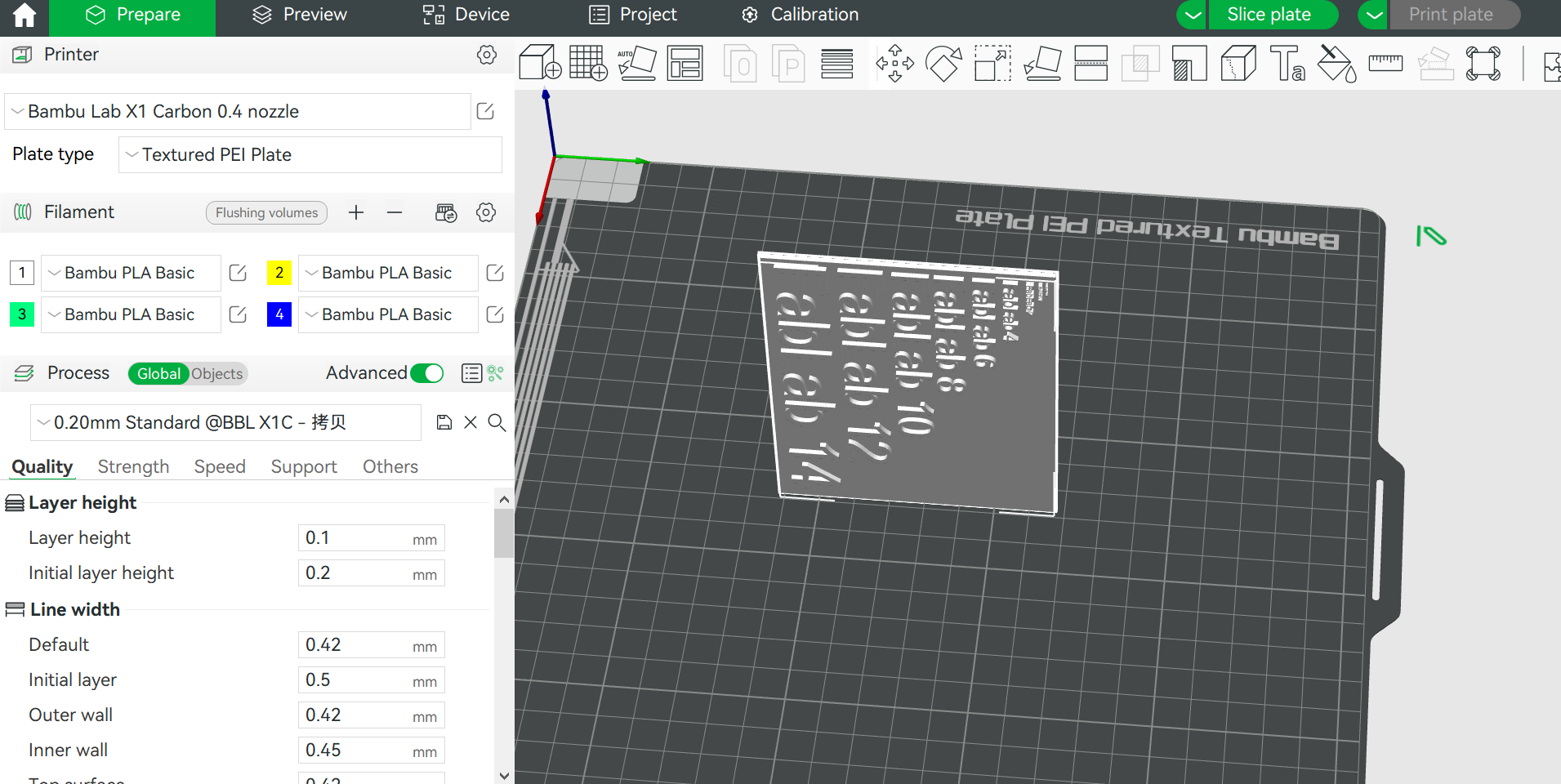Click the Add object cube icon
Screen dimensions: 1561x784
540,63
